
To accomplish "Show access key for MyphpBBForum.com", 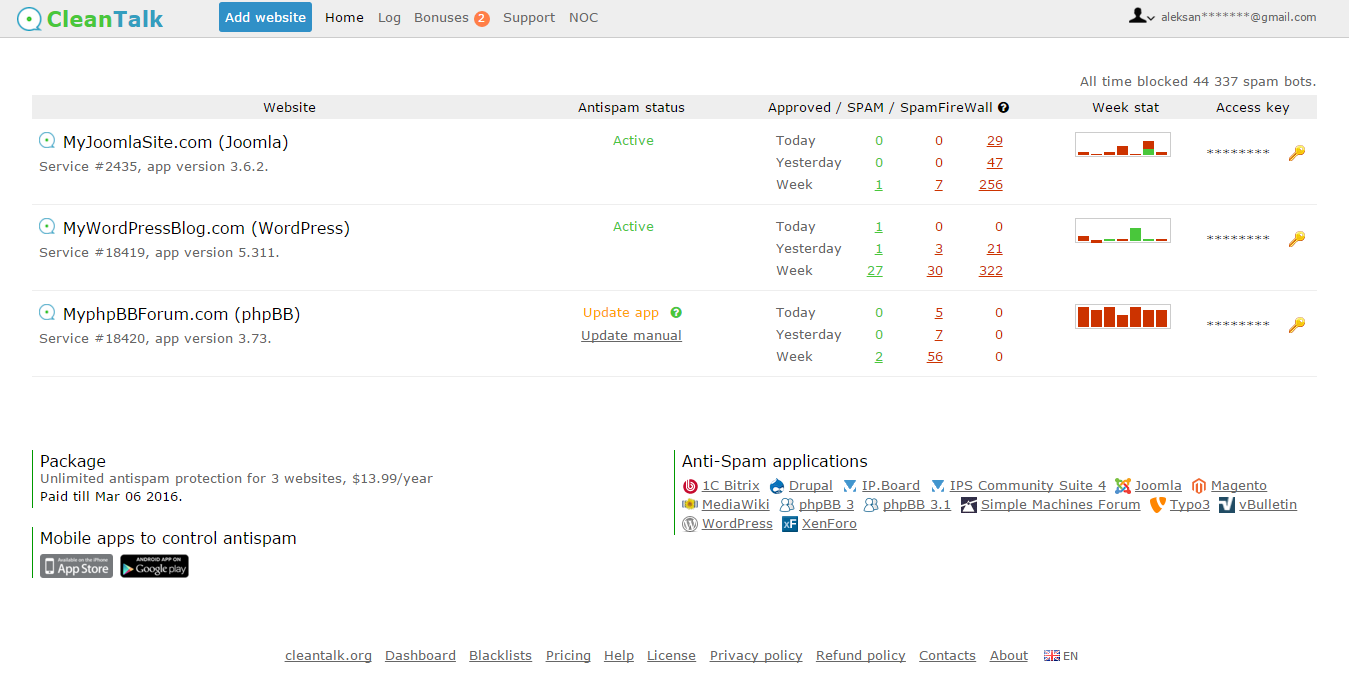I will [x=1297, y=325].
